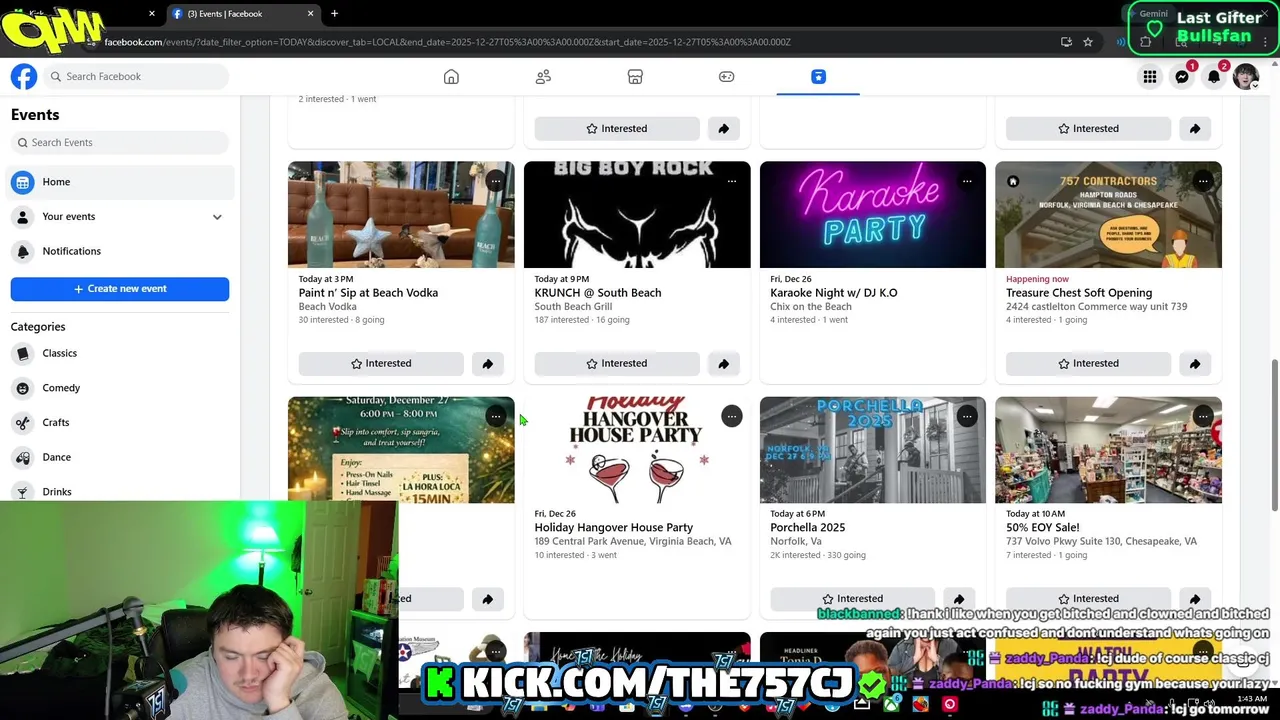The width and height of the screenshot is (1280, 720).
Task: Mark Interested for 50% EOY Sale
Action: pos(1089,598)
